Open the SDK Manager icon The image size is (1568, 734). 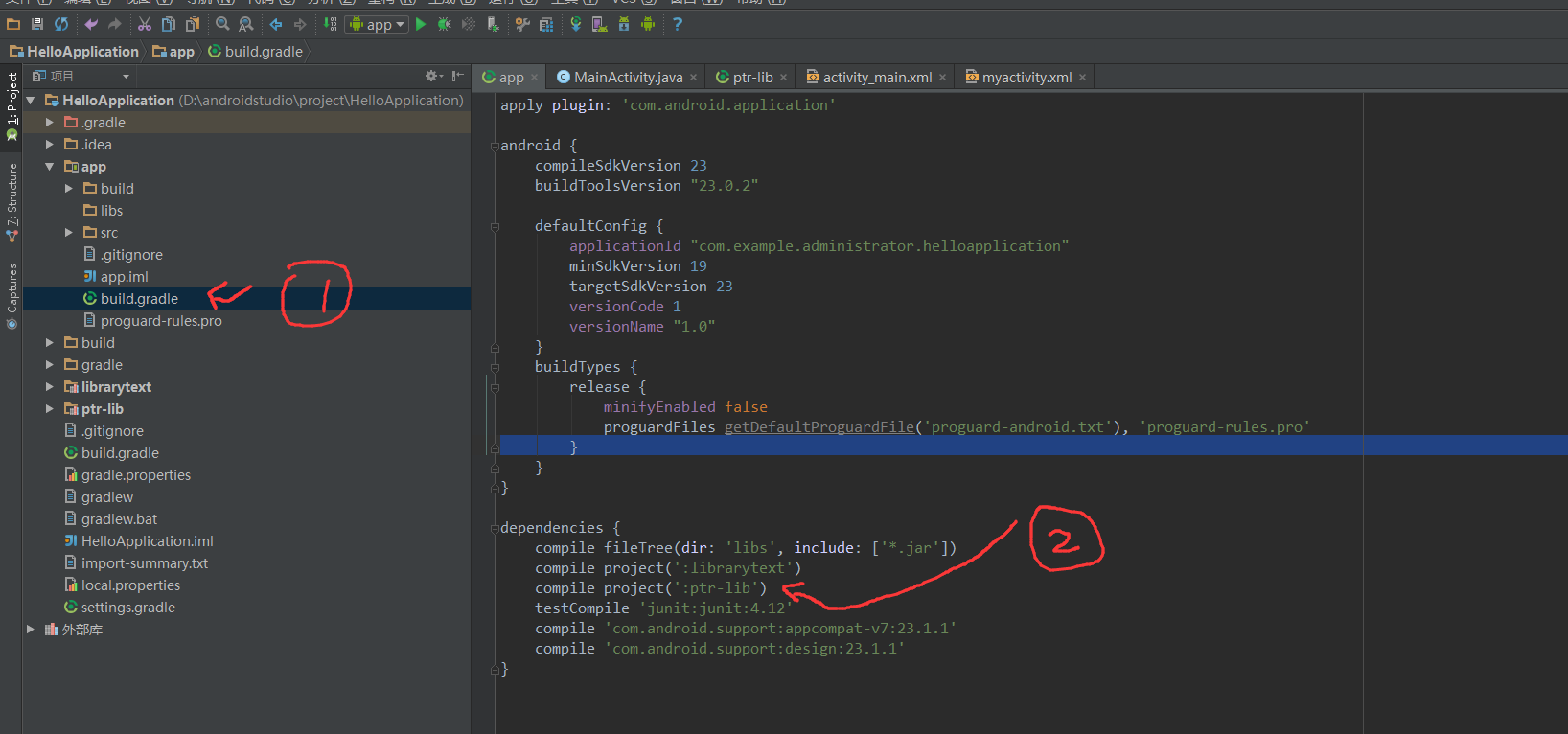(624, 24)
